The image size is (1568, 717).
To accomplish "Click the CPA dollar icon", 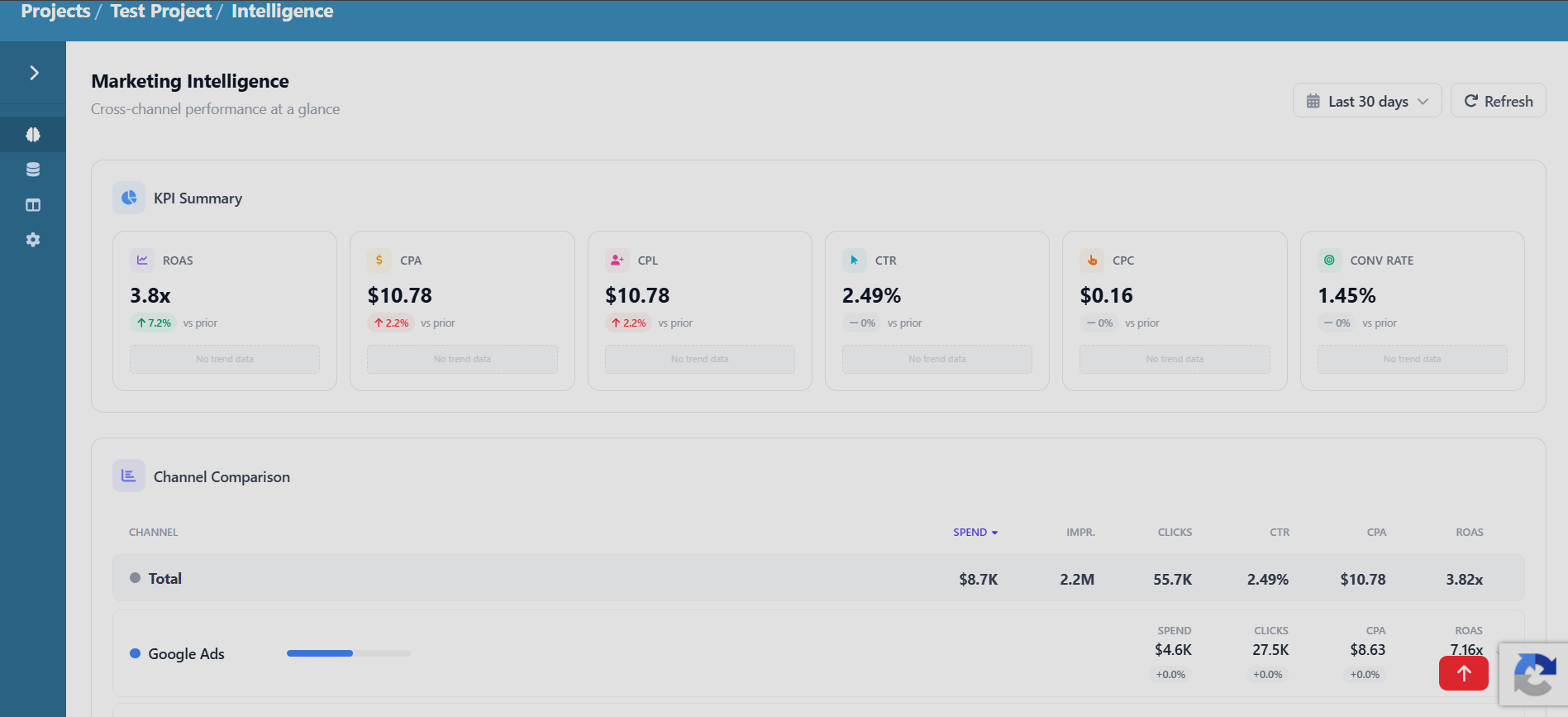I will click(x=379, y=260).
